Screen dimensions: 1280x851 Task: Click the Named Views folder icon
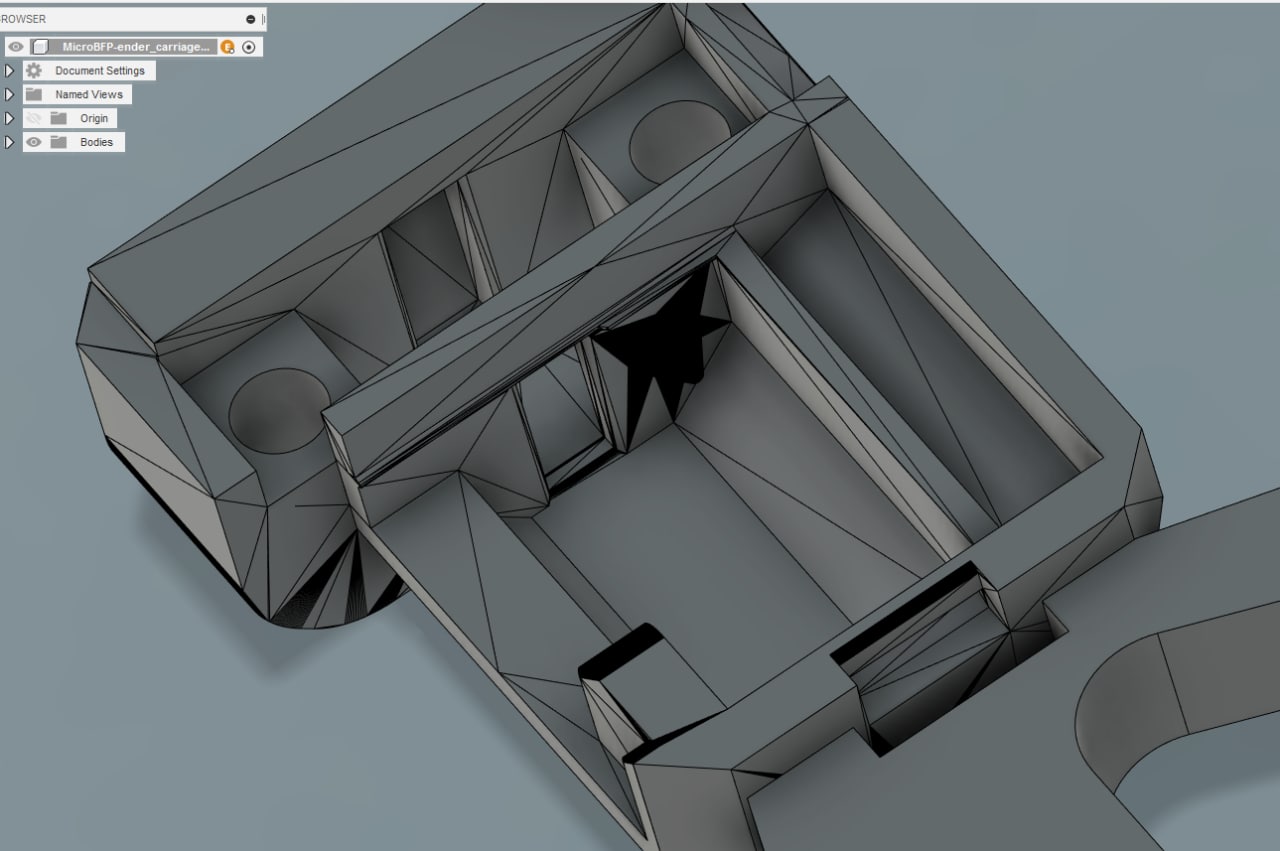pyautogui.click(x=34, y=95)
